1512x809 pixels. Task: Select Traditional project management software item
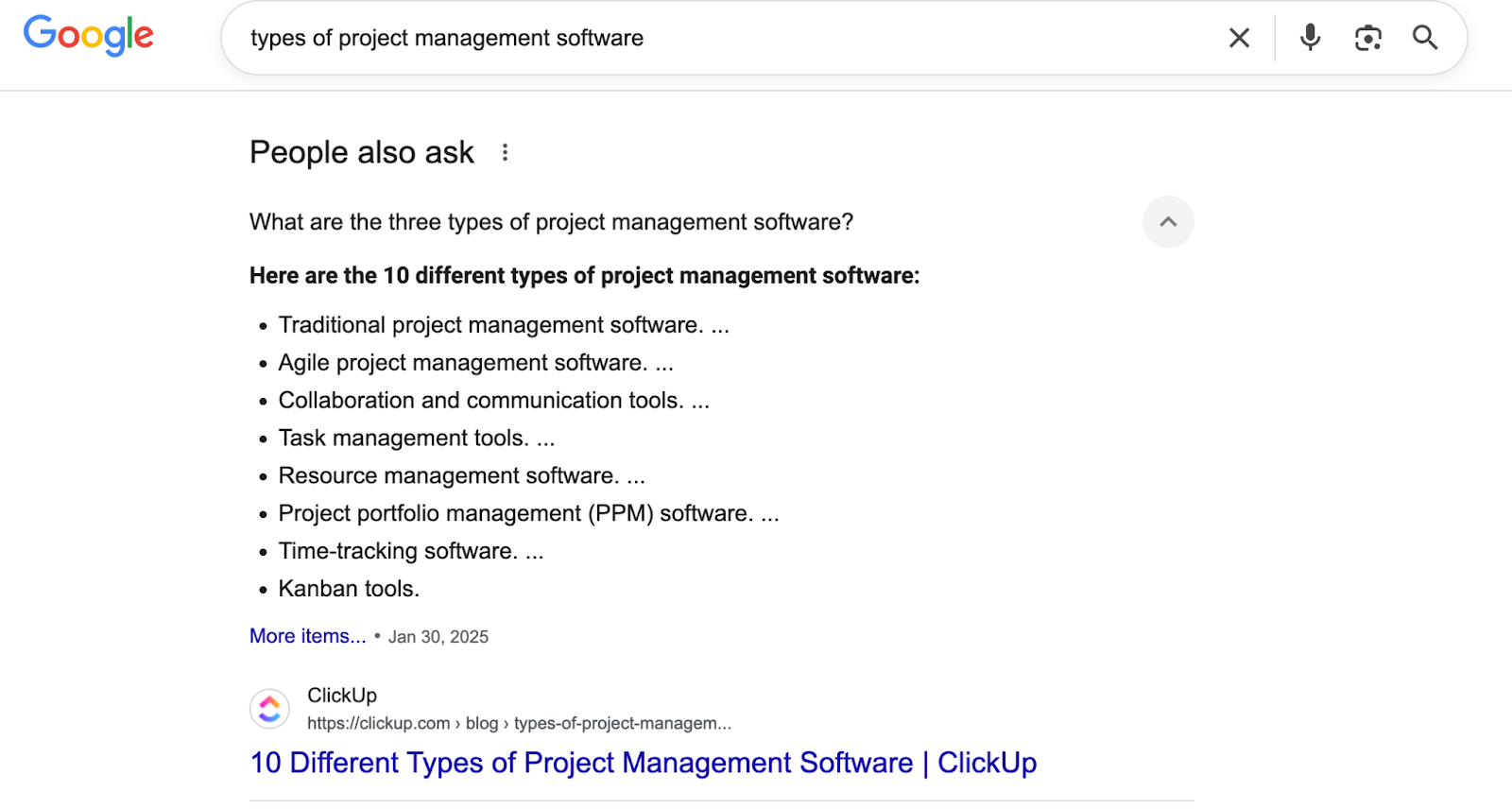[504, 325]
